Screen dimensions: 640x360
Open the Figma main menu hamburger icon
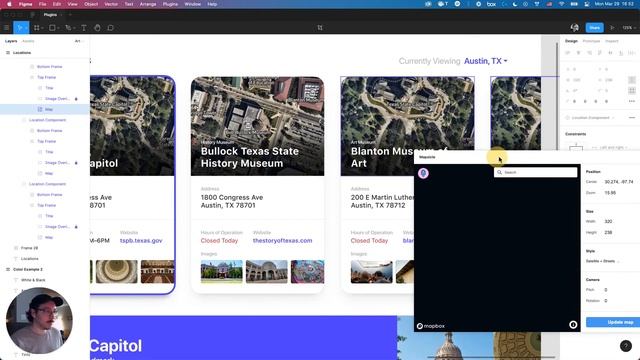[7, 28]
